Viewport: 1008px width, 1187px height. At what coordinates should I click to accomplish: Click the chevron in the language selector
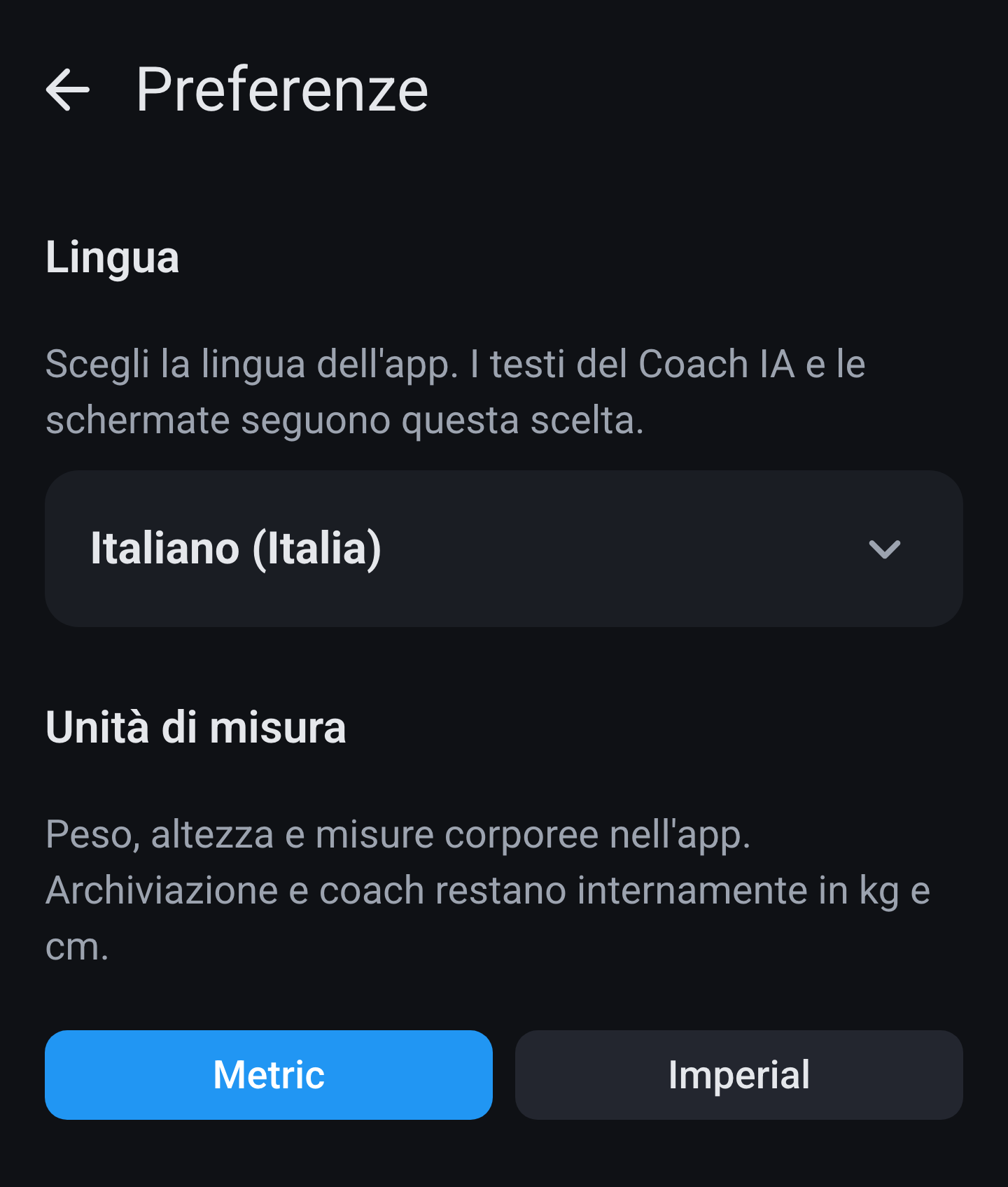(x=884, y=549)
